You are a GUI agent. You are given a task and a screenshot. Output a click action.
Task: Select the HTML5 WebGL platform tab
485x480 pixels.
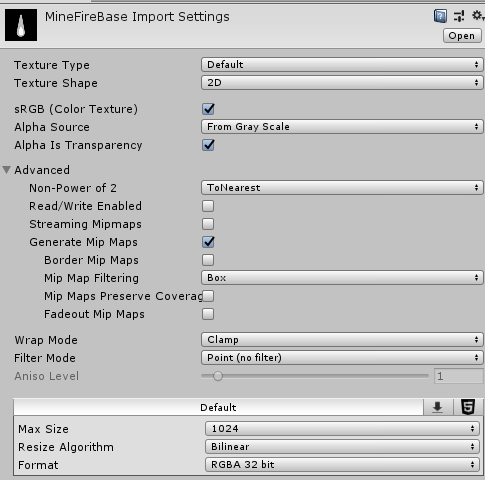pos(468,407)
